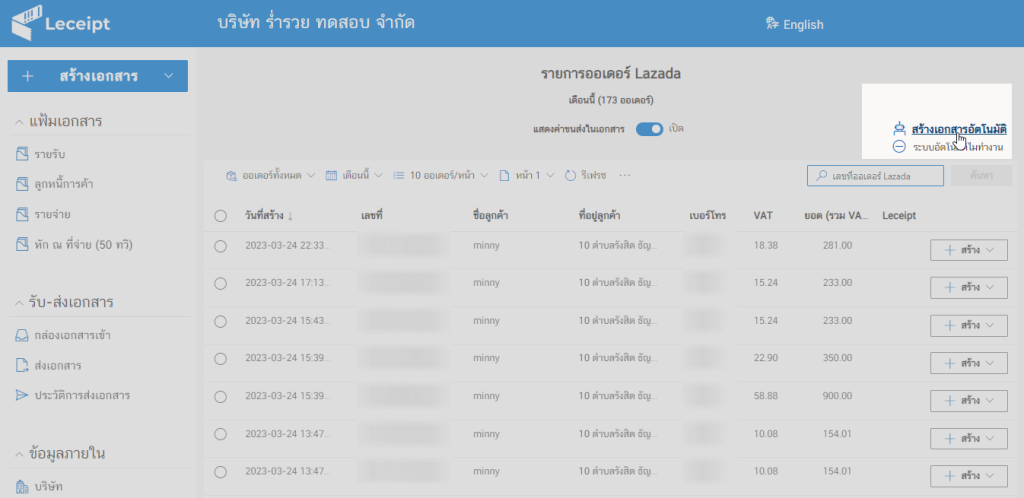
Task: Click สร้างเอกสารอัตโนมัติ link
Action: tap(959, 130)
